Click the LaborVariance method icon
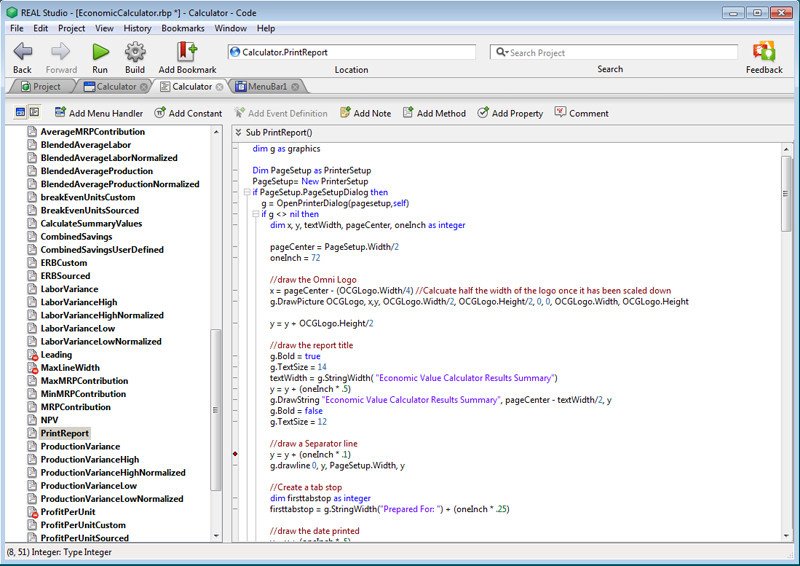The width and height of the screenshot is (800, 566). [x=32, y=289]
